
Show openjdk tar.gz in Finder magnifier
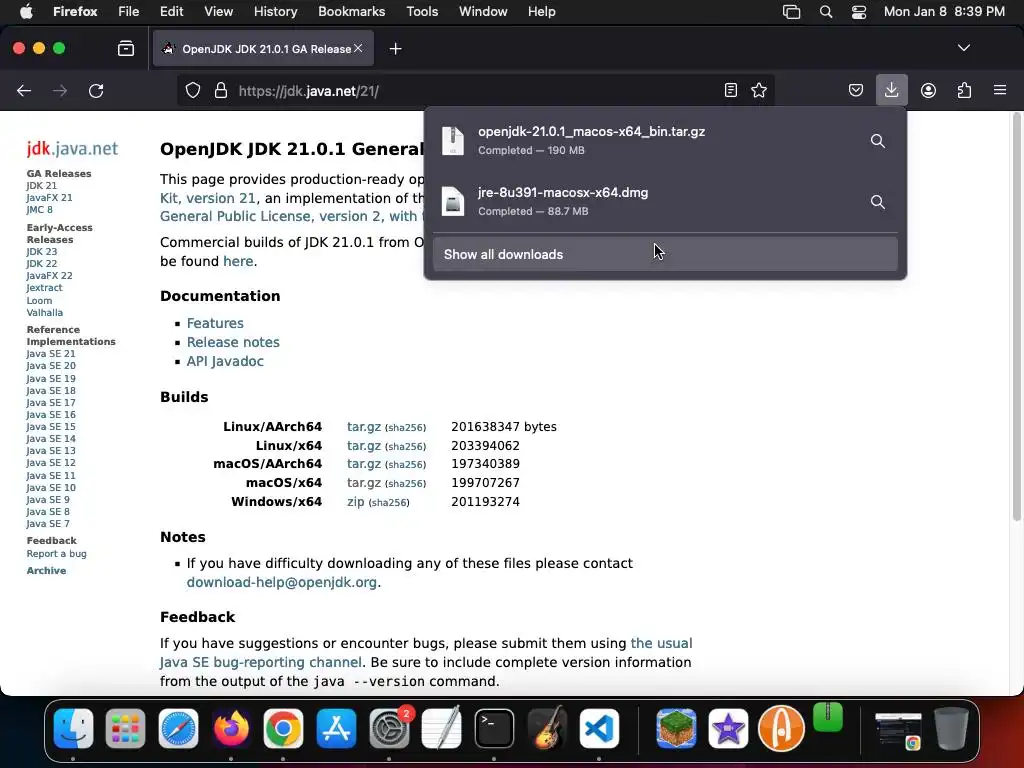(x=878, y=141)
